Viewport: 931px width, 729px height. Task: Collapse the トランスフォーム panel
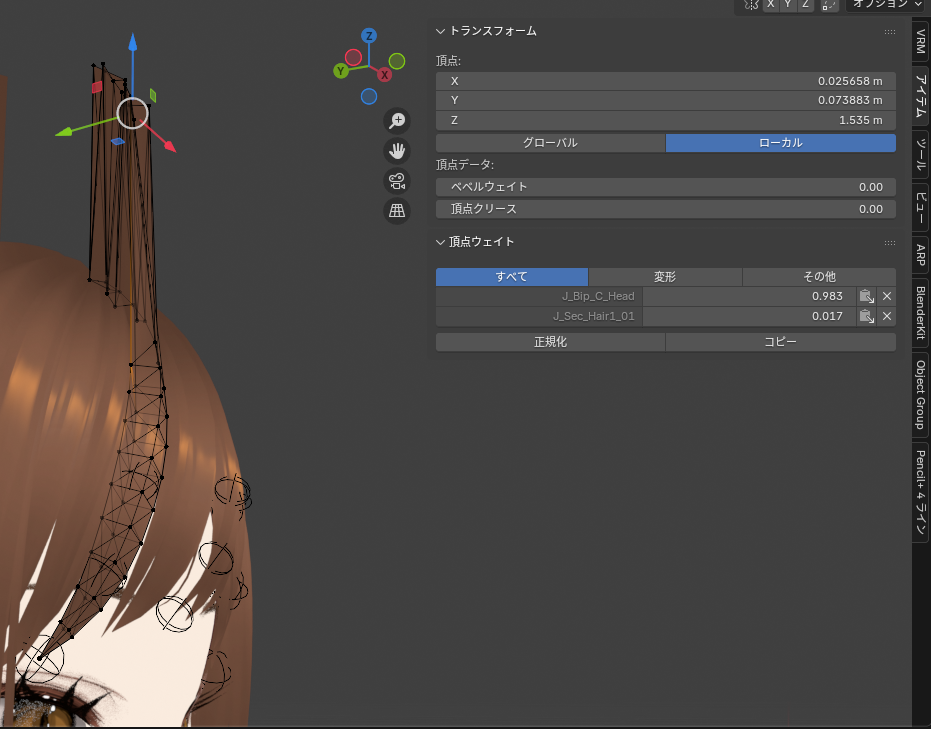coord(441,31)
